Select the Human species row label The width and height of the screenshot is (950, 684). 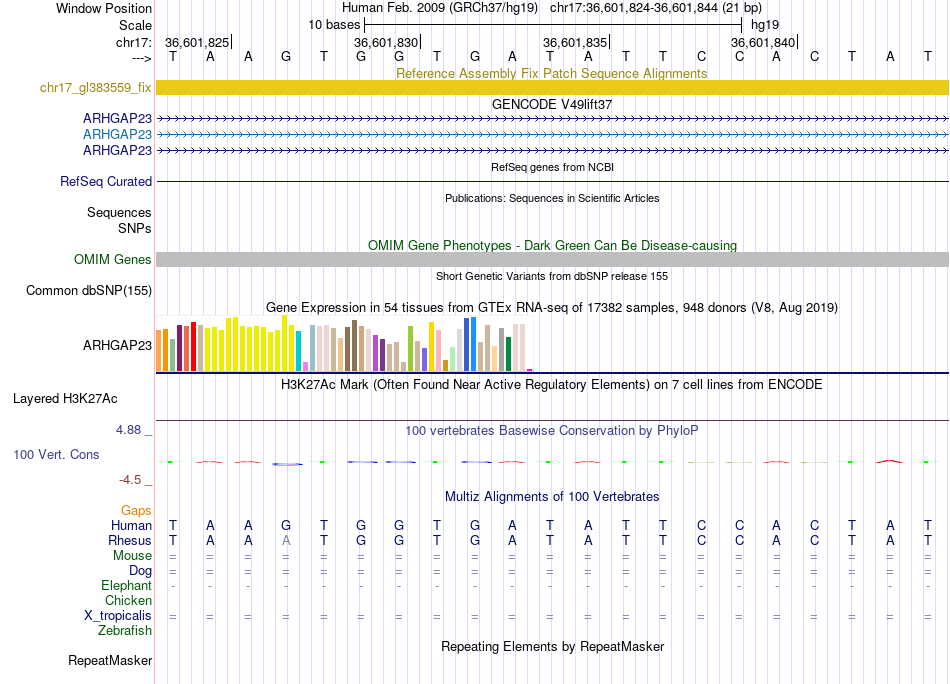(131, 525)
